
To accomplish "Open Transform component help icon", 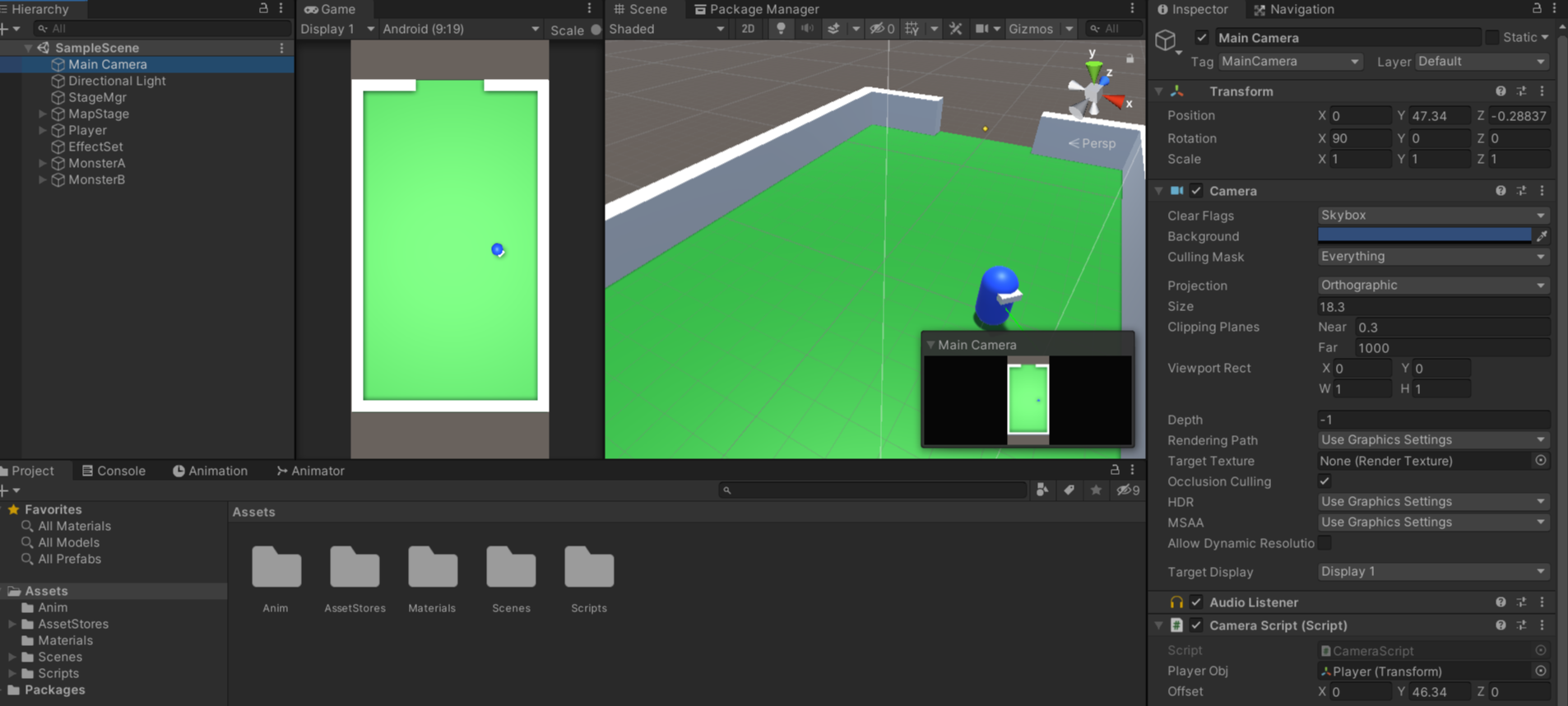I will tap(1501, 91).
